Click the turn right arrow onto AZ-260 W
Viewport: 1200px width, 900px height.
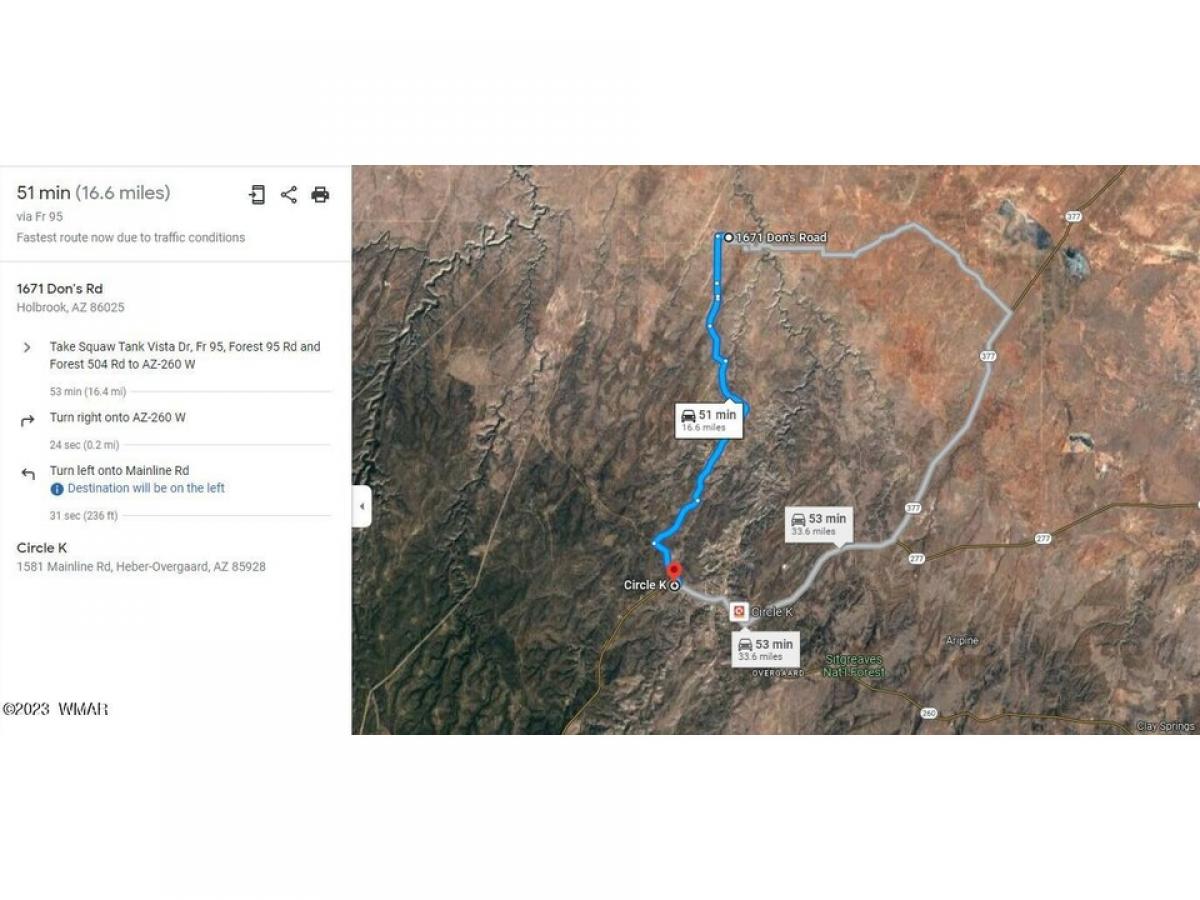click(27, 420)
